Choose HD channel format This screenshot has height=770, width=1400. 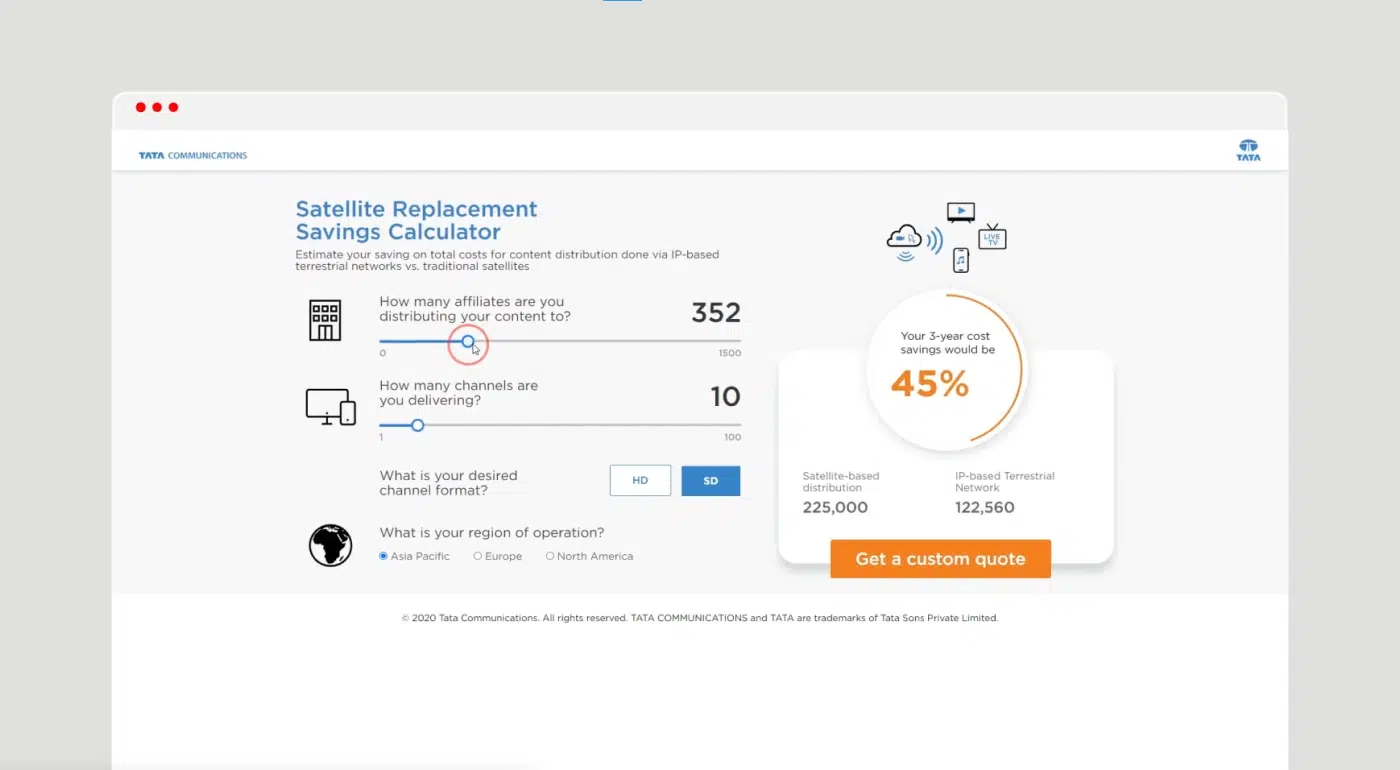pyautogui.click(x=640, y=481)
